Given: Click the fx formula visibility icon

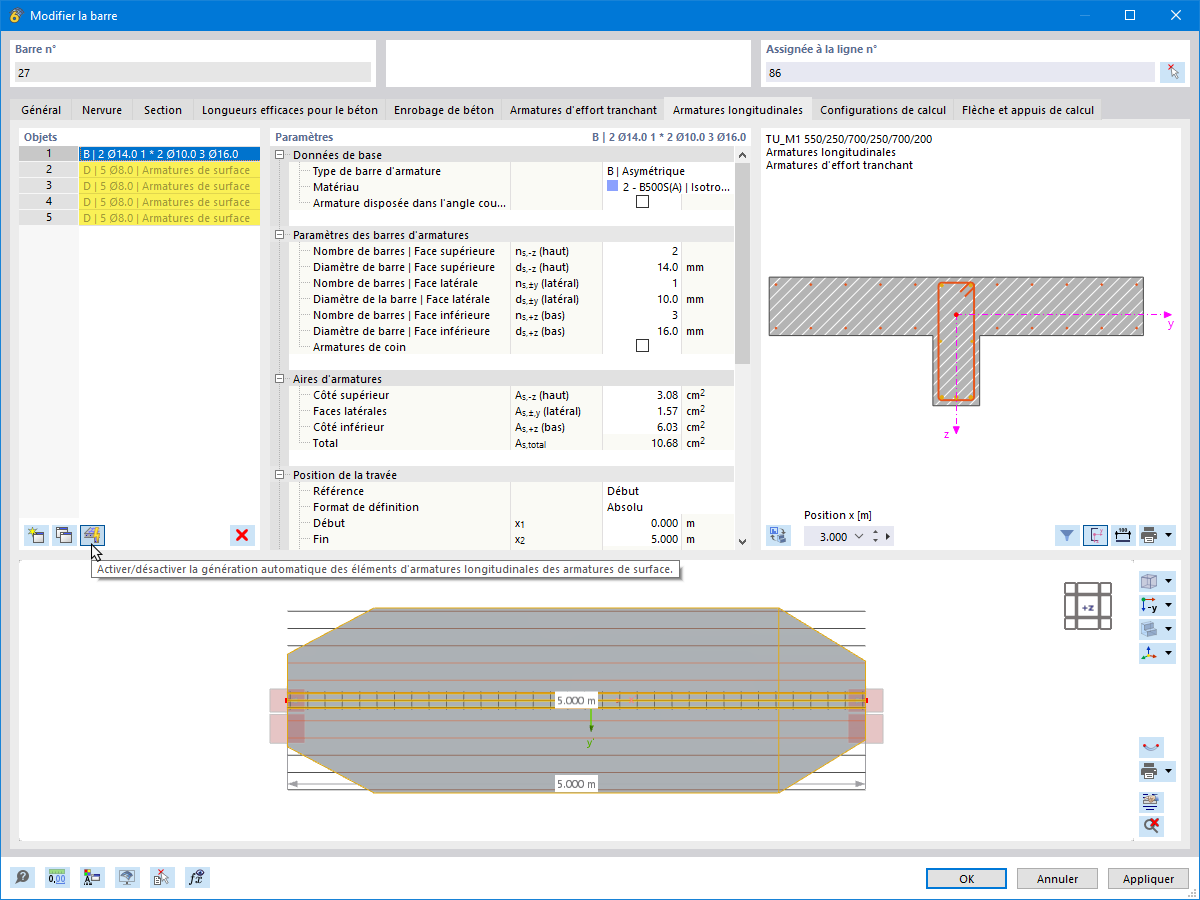Looking at the screenshot, I should [197, 877].
